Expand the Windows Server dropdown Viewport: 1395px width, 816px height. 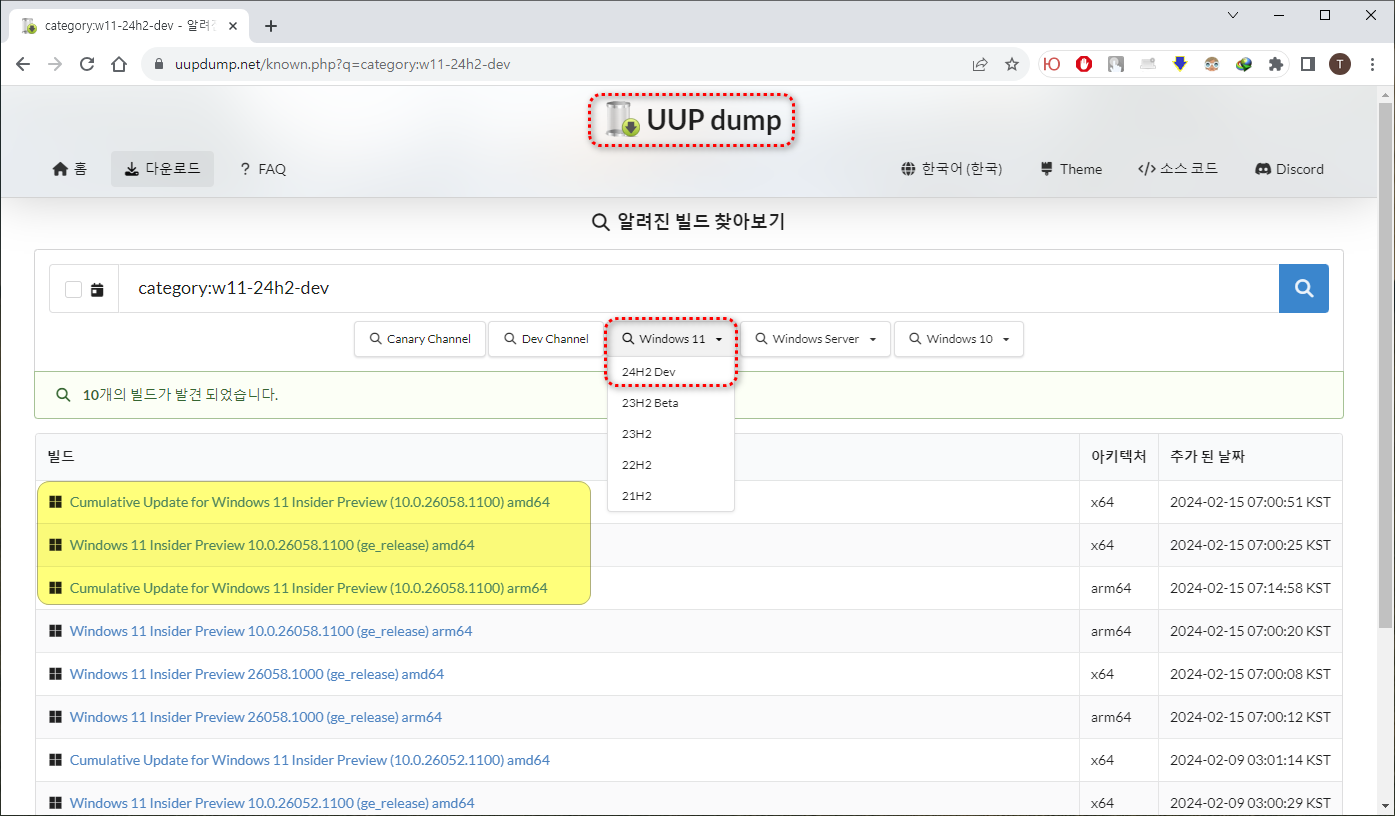pos(815,339)
